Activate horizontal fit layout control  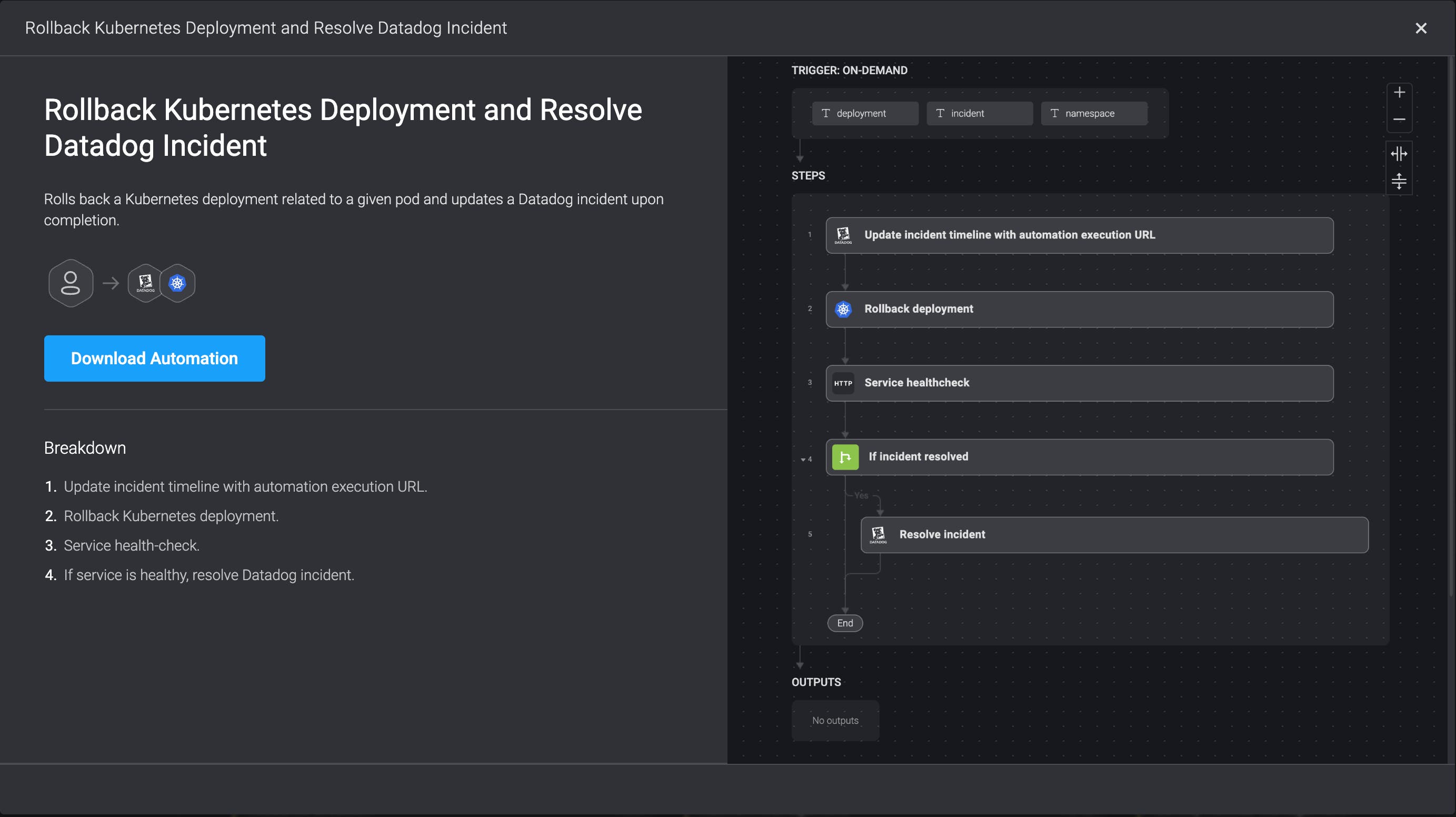[1399, 153]
